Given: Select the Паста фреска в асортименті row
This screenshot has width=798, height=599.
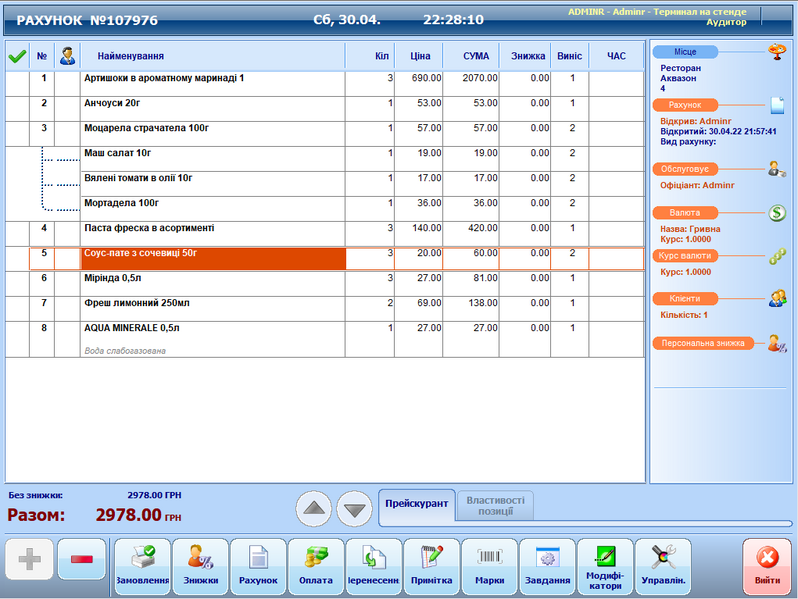Looking at the screenshot, I should [212, 228].
